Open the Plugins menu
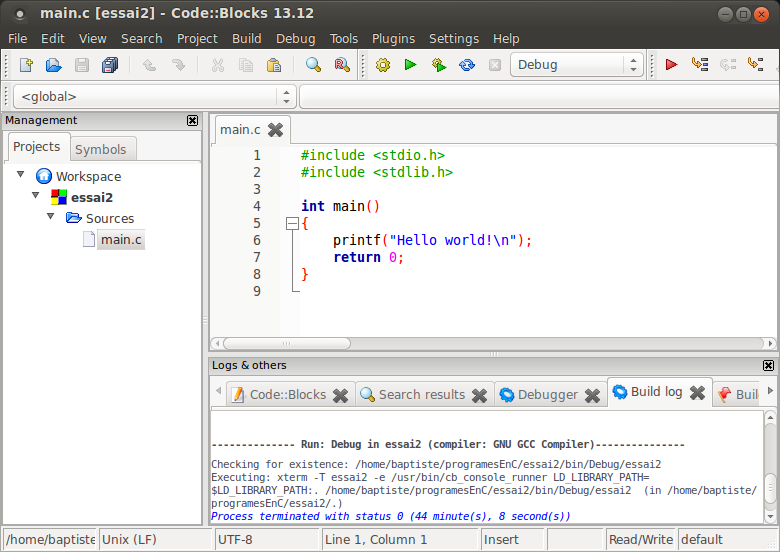Image resolution: width=780 pixels, height=552 pixels. pyautogui.click(x=393, y=38)
